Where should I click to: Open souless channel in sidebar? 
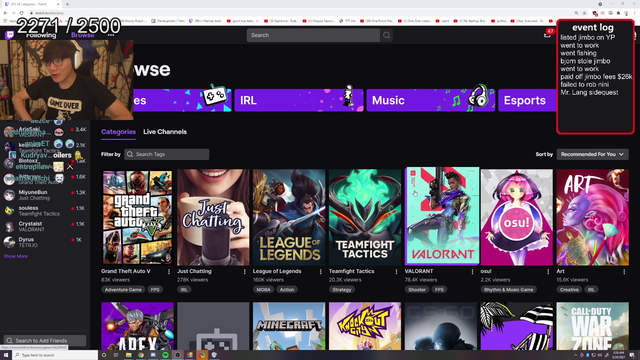tap(45, 211)
